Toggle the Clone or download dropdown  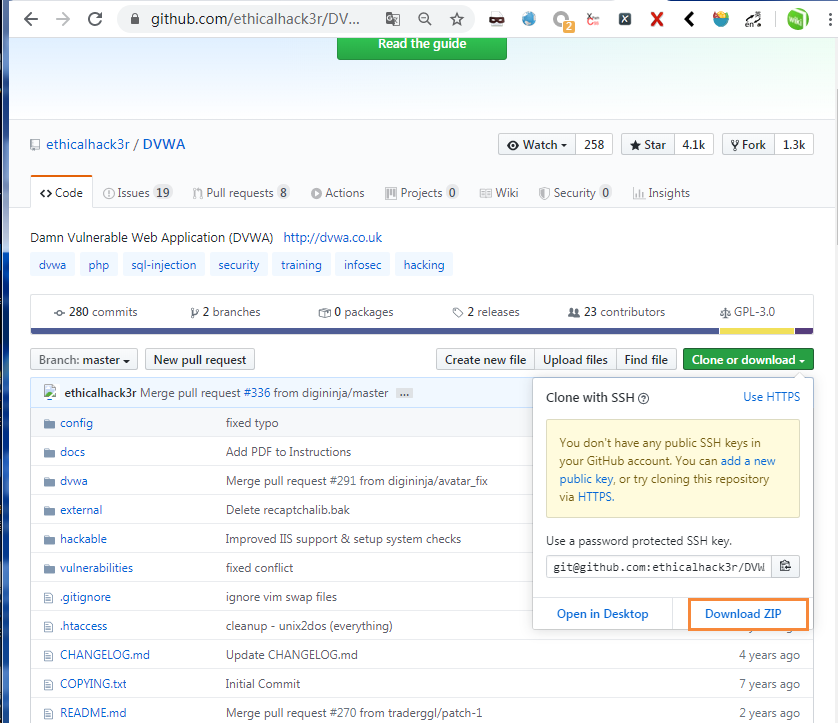pyautogui.click(x=748, y=360)
